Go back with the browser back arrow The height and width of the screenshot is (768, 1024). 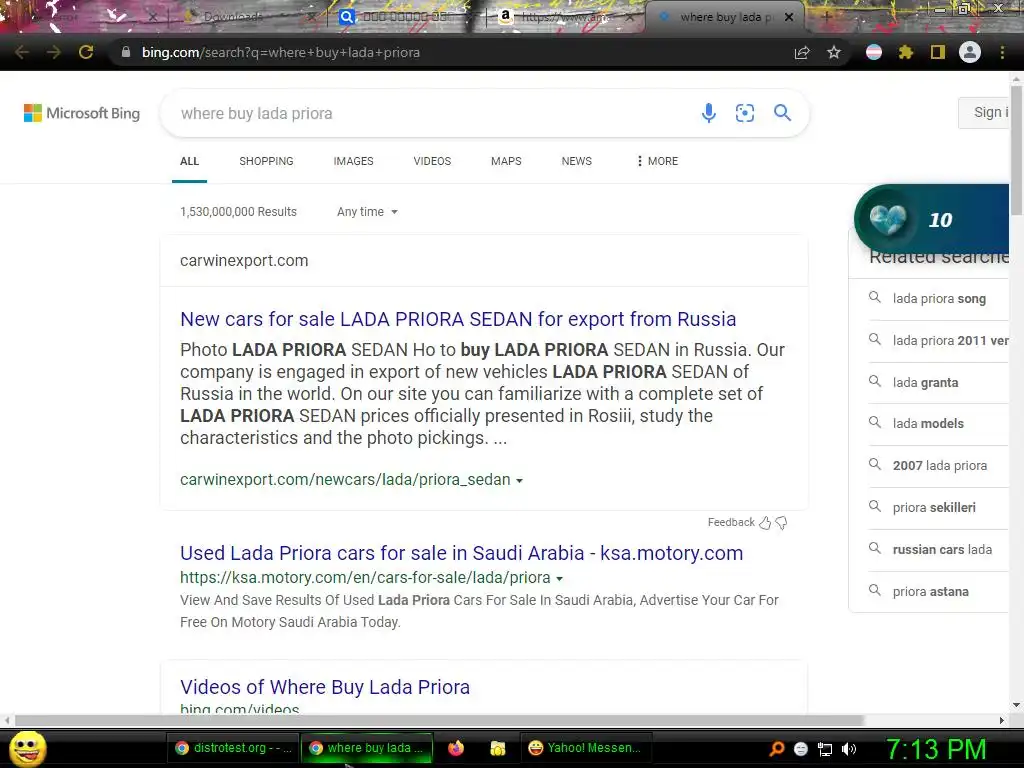click(22, 52)
